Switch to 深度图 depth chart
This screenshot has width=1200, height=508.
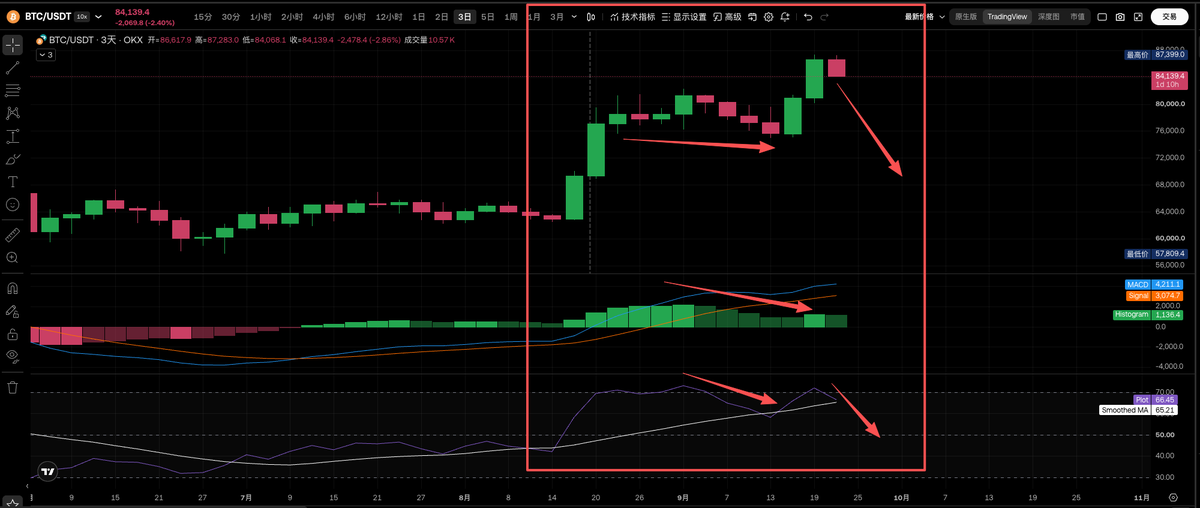point(1048,17)
